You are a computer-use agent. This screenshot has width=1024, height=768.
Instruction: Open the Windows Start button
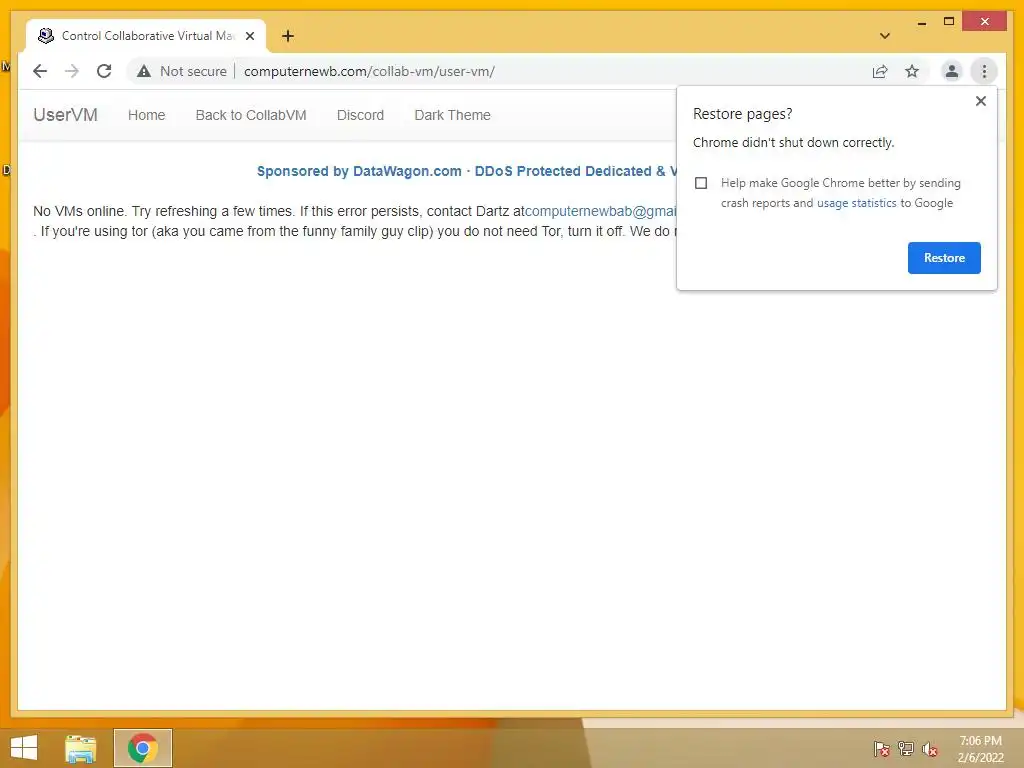(24, 748)
